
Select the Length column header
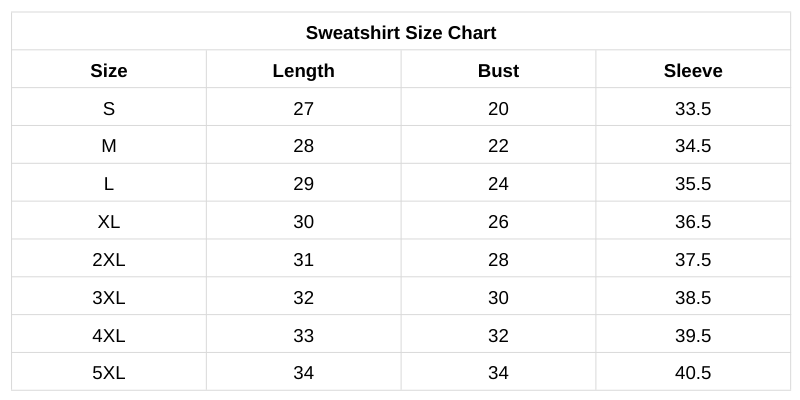pos(303,71)
